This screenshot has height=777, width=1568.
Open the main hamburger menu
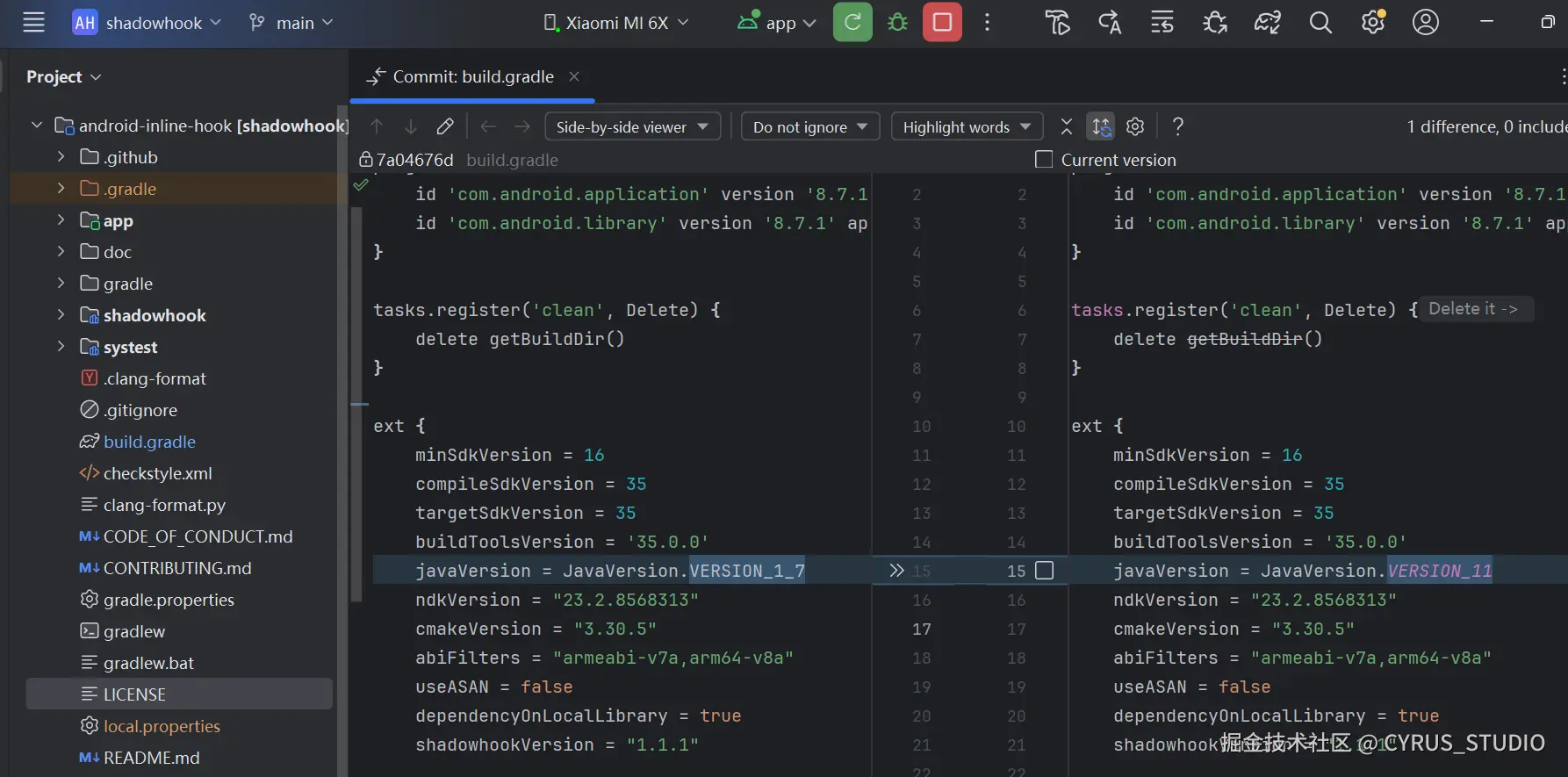pyautogui.click(x=33, y=23)
